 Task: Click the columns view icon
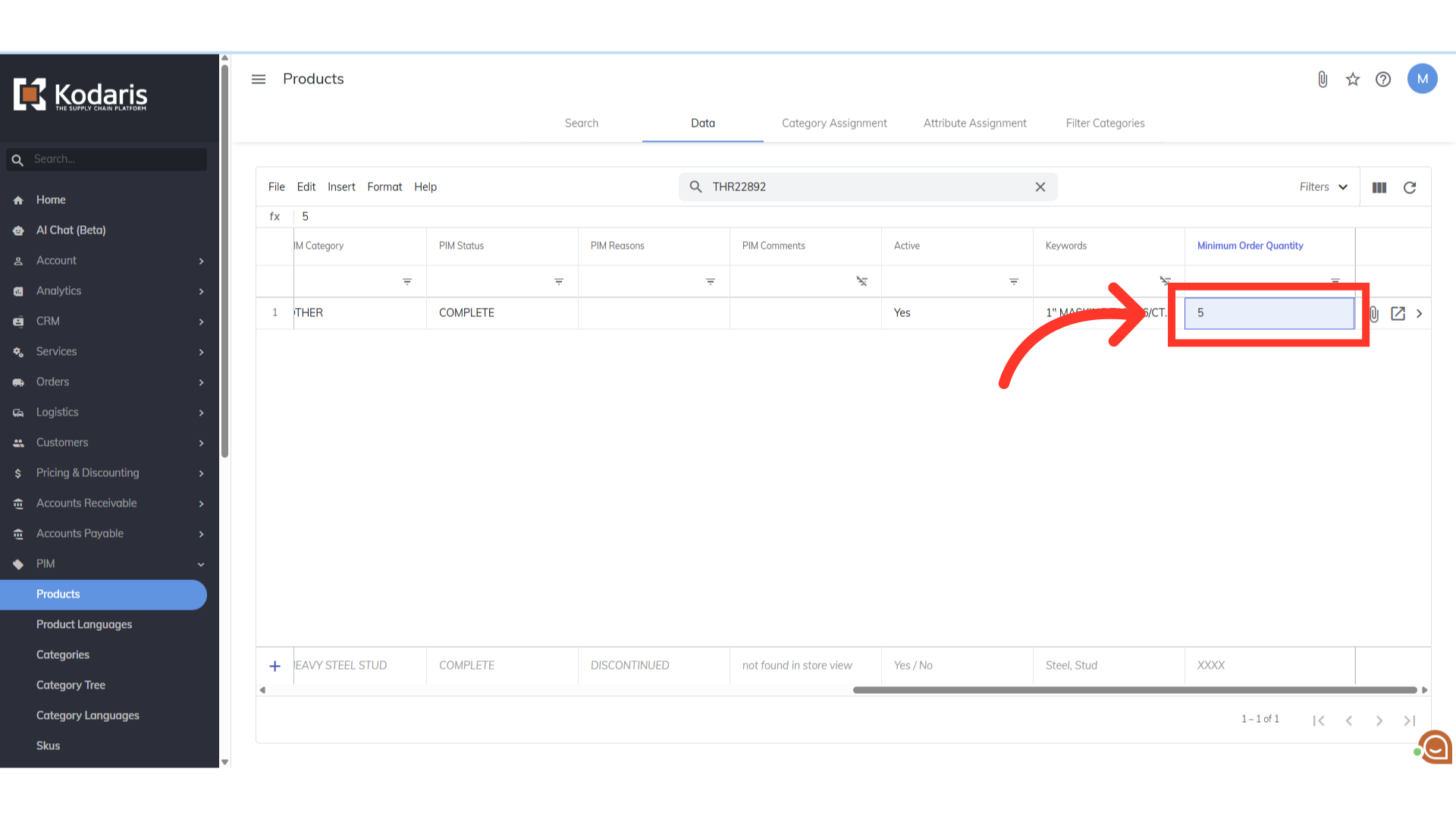pos(1379,187)
